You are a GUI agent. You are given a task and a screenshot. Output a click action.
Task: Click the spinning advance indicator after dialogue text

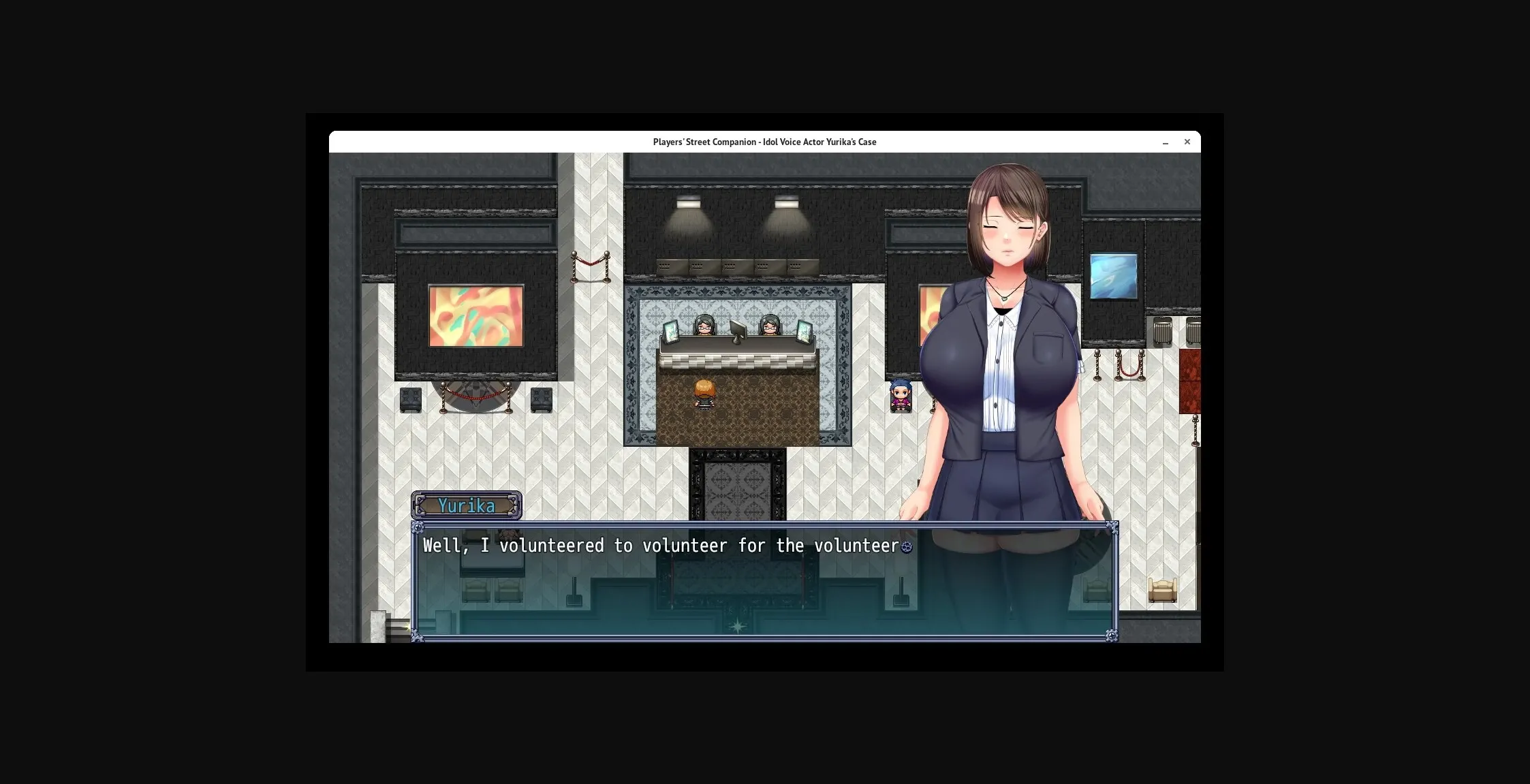[x=907, y=548]
